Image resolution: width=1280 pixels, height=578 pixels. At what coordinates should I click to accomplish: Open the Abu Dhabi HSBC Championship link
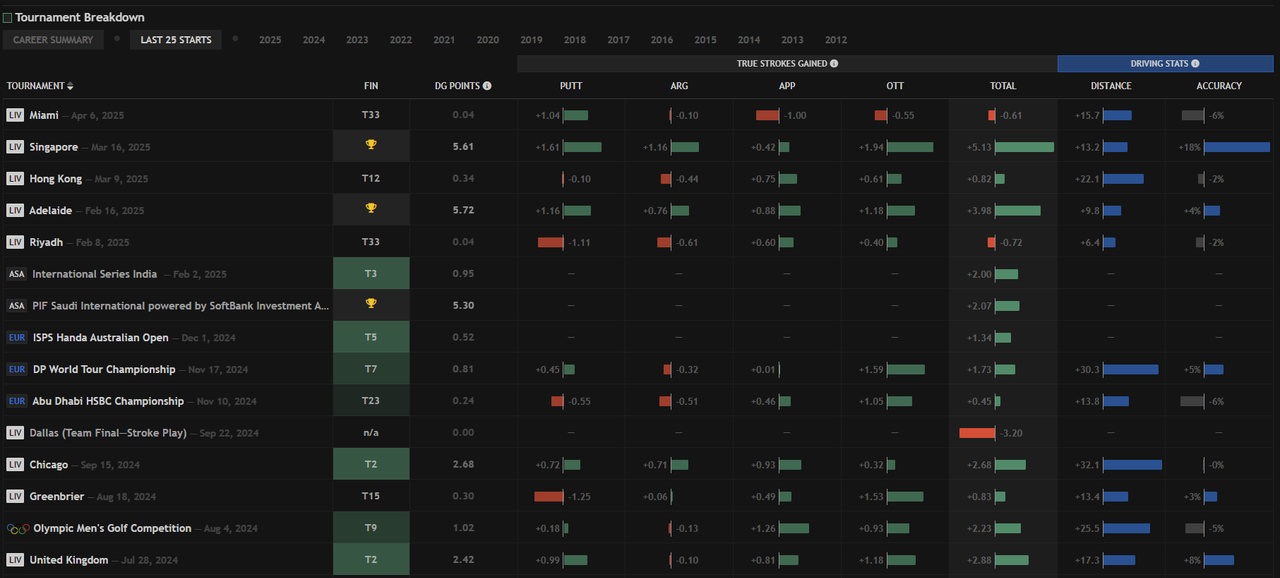108,401
